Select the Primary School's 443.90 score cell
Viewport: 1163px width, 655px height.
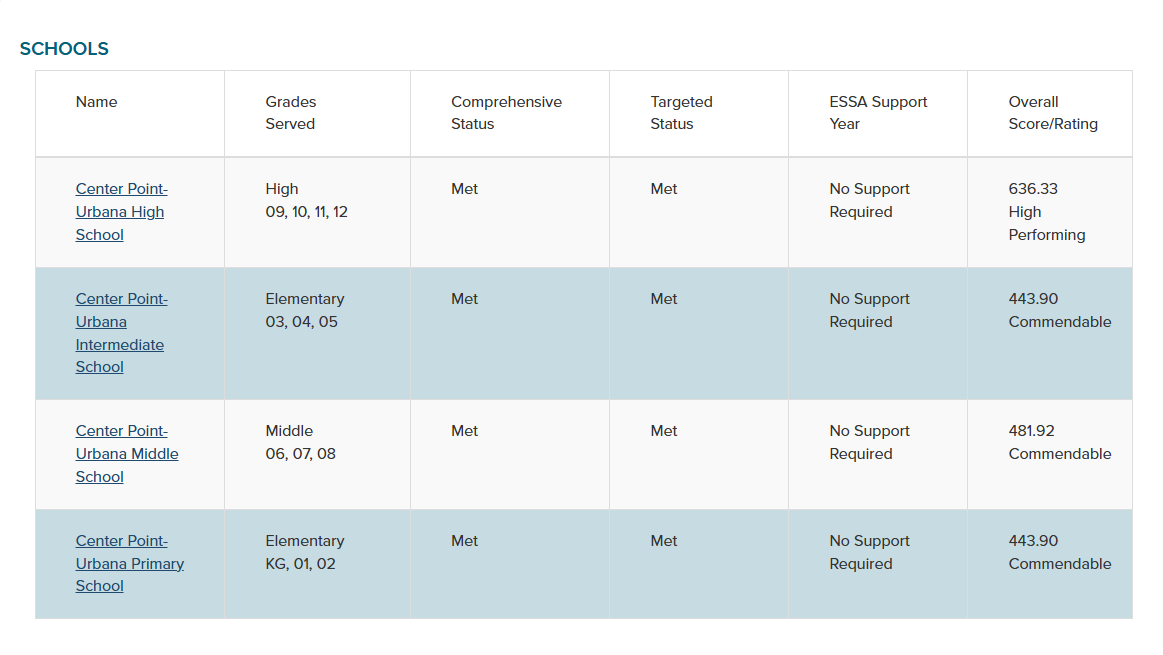tap(1059, 553)
